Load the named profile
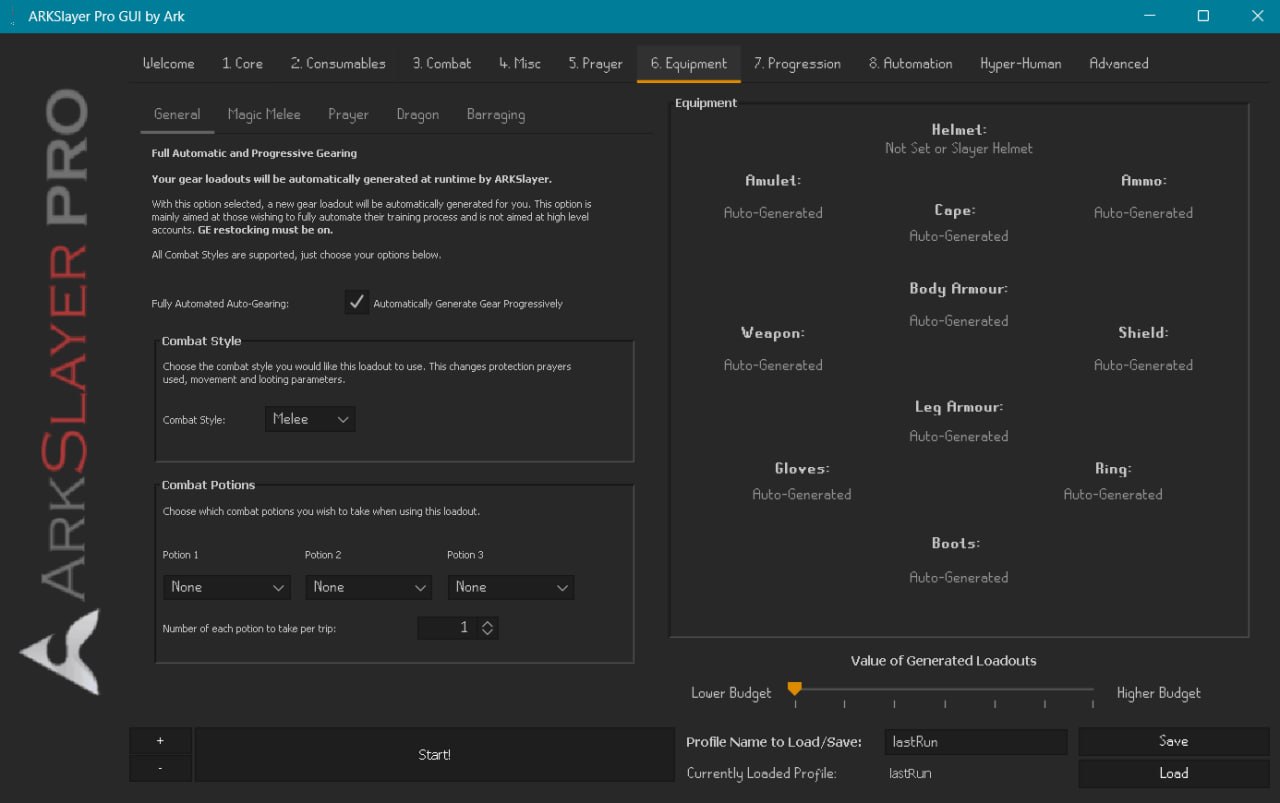The height and width of the screenshot is (803, 1280). coord(1173,773)
